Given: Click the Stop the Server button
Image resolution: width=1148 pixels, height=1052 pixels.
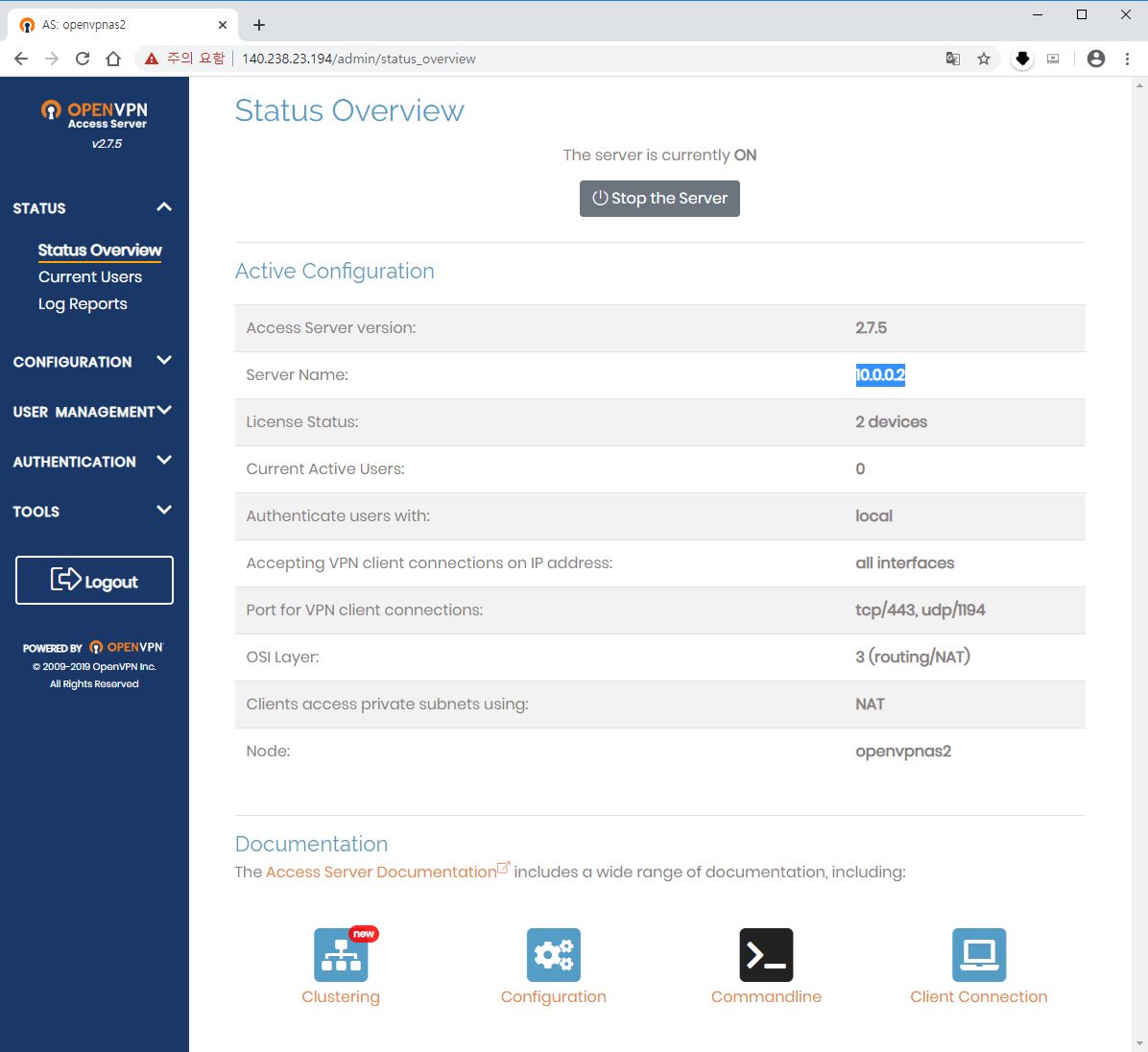Looking at the screenshot, I should click(659, 199).
